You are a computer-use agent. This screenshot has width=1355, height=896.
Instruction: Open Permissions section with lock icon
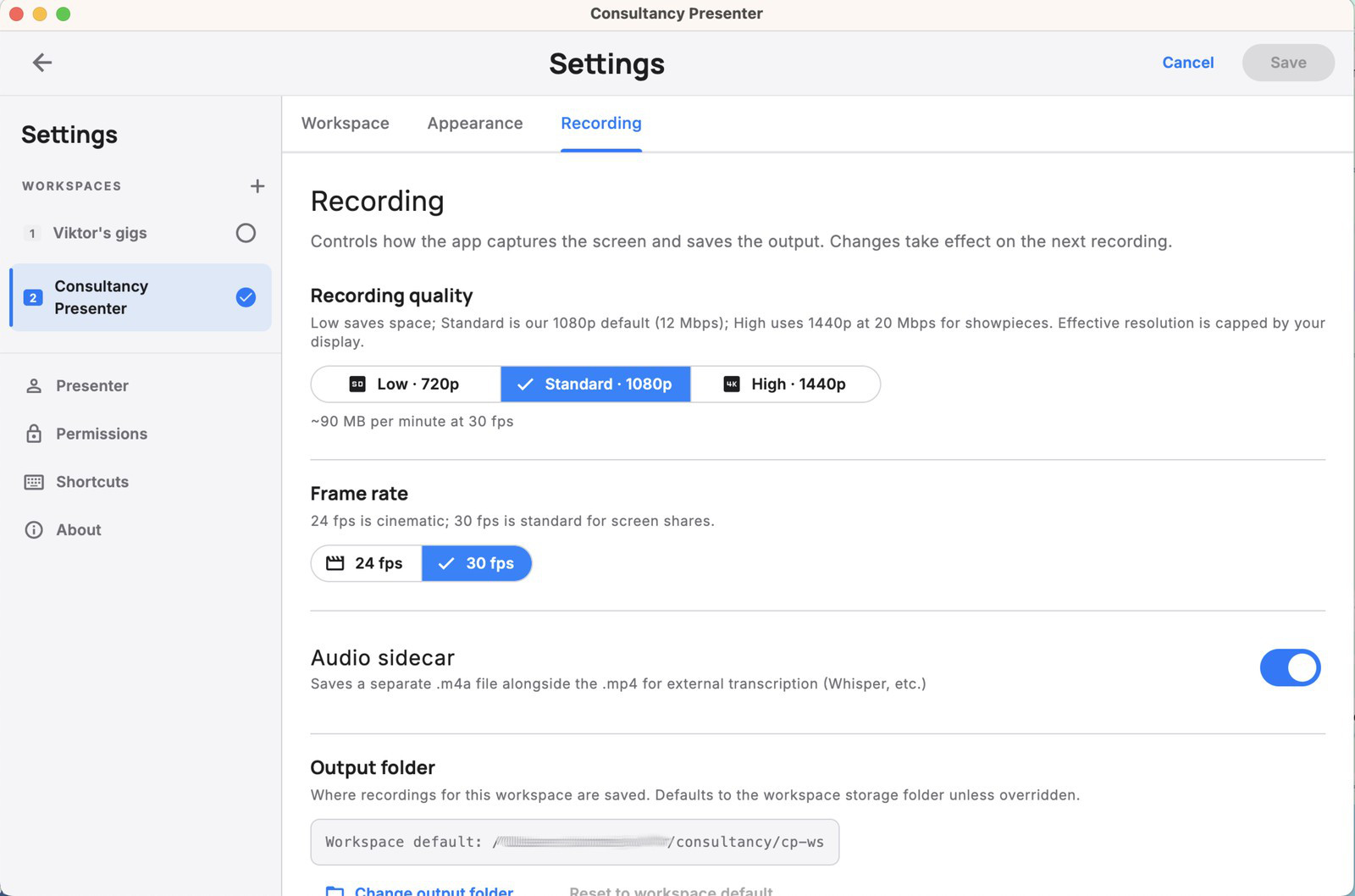(x=101, y=434)
